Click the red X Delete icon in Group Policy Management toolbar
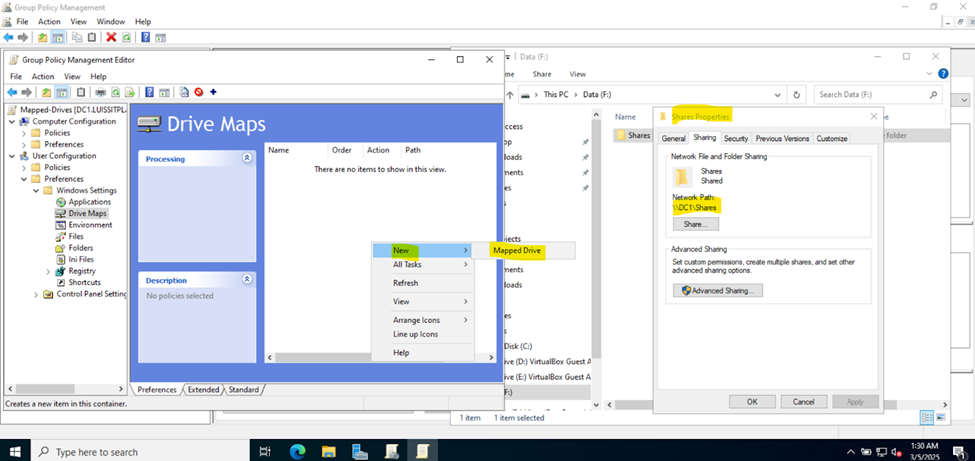Viewport: 975px width, 461px height. click(111, 37)
